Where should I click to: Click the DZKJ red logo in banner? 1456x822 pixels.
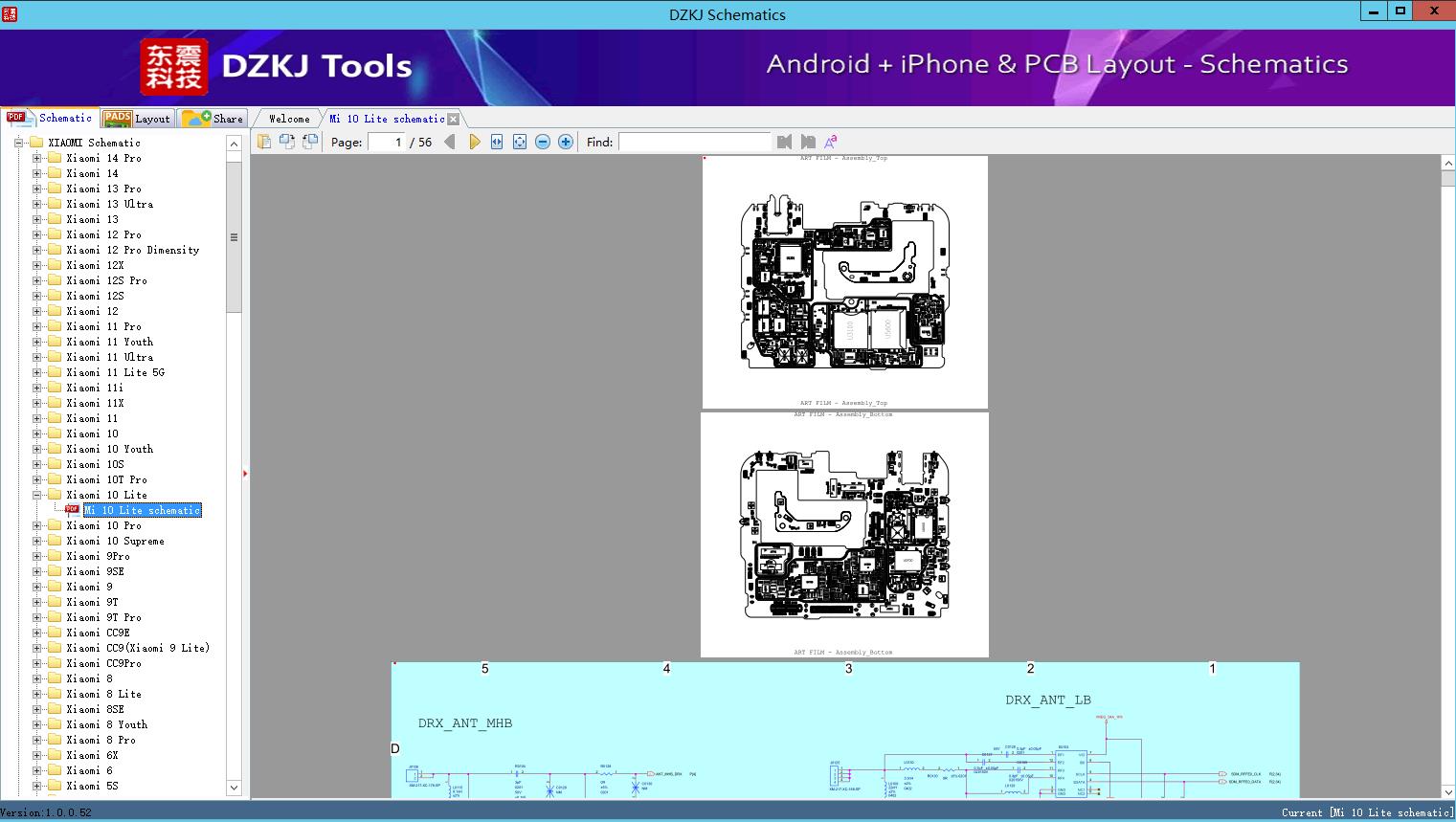click(173, 66)
